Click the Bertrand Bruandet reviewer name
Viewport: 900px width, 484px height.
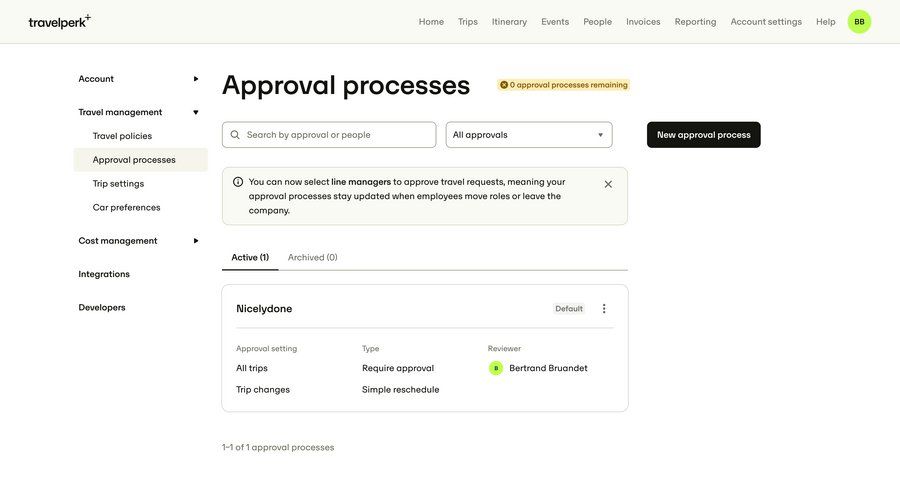click(548, 368)
